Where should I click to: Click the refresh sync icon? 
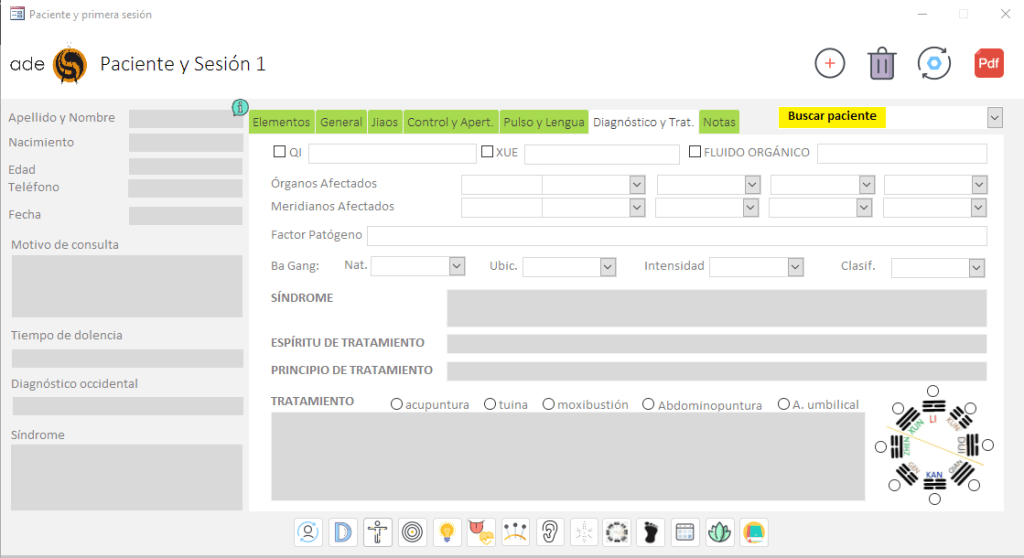pos(934,63)
